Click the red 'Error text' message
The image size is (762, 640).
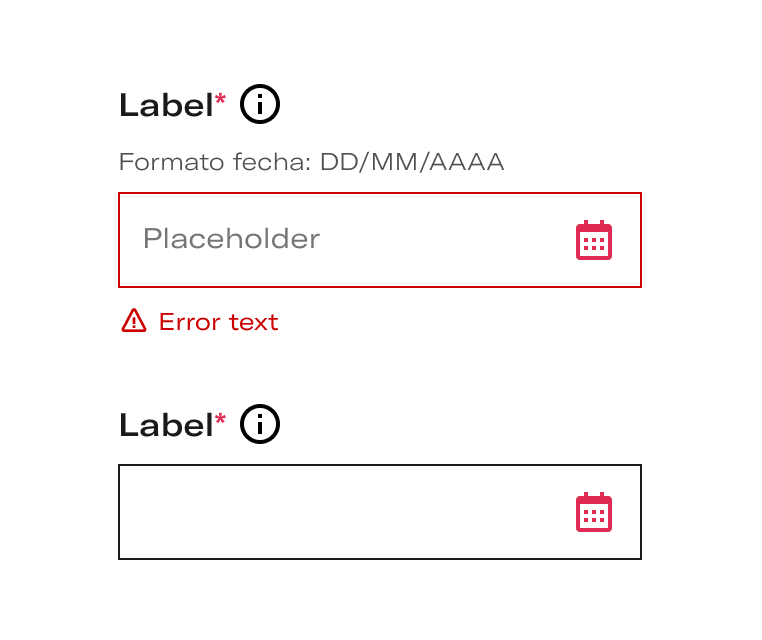click(x=219, y=322)
